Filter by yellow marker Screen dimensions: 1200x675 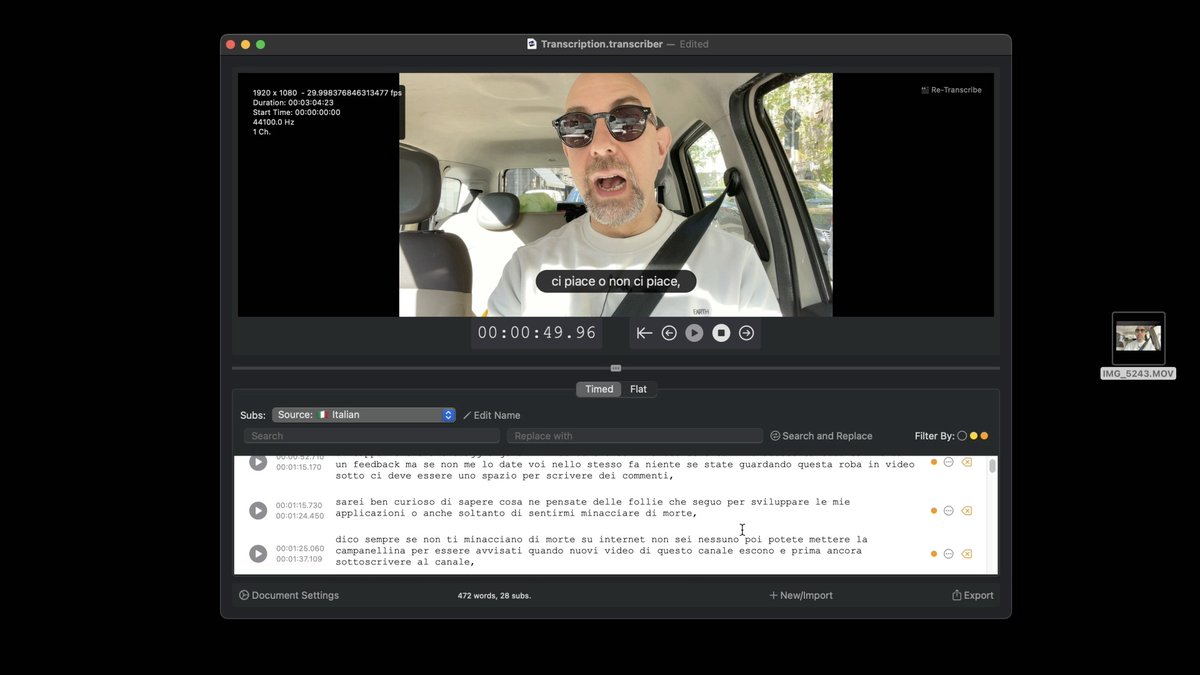[973, 436]
